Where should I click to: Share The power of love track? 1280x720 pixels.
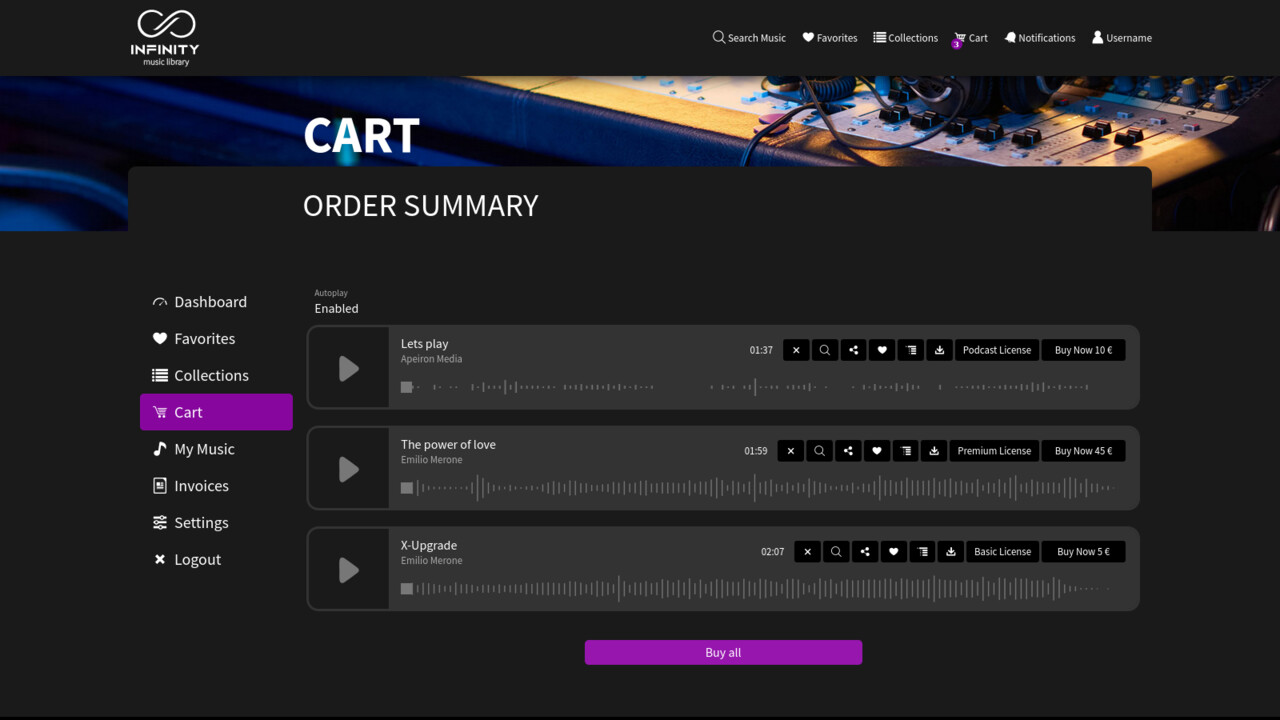point(848,451)
